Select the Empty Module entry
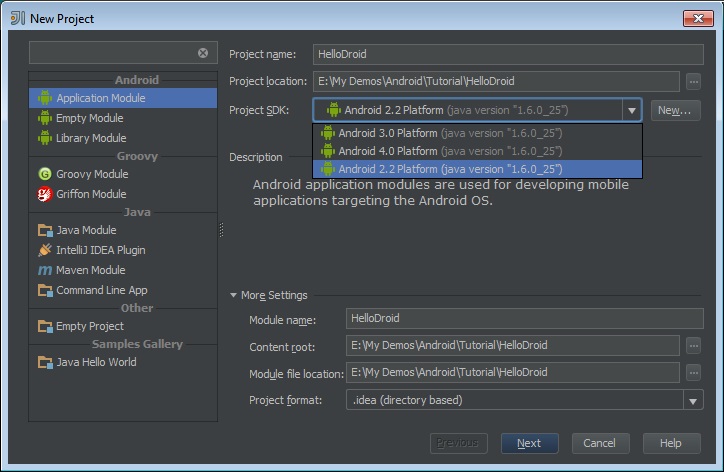The image size is (724, 472). 123,118
